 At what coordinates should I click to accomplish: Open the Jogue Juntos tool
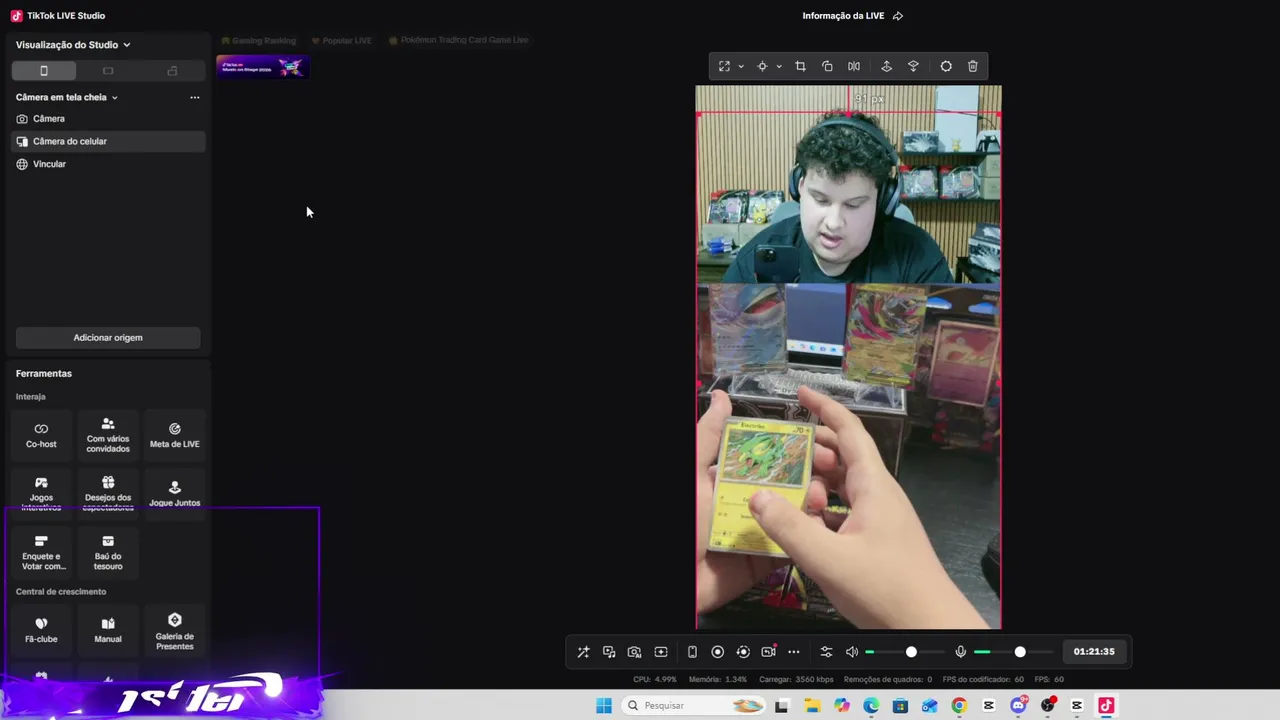point(175,494)
